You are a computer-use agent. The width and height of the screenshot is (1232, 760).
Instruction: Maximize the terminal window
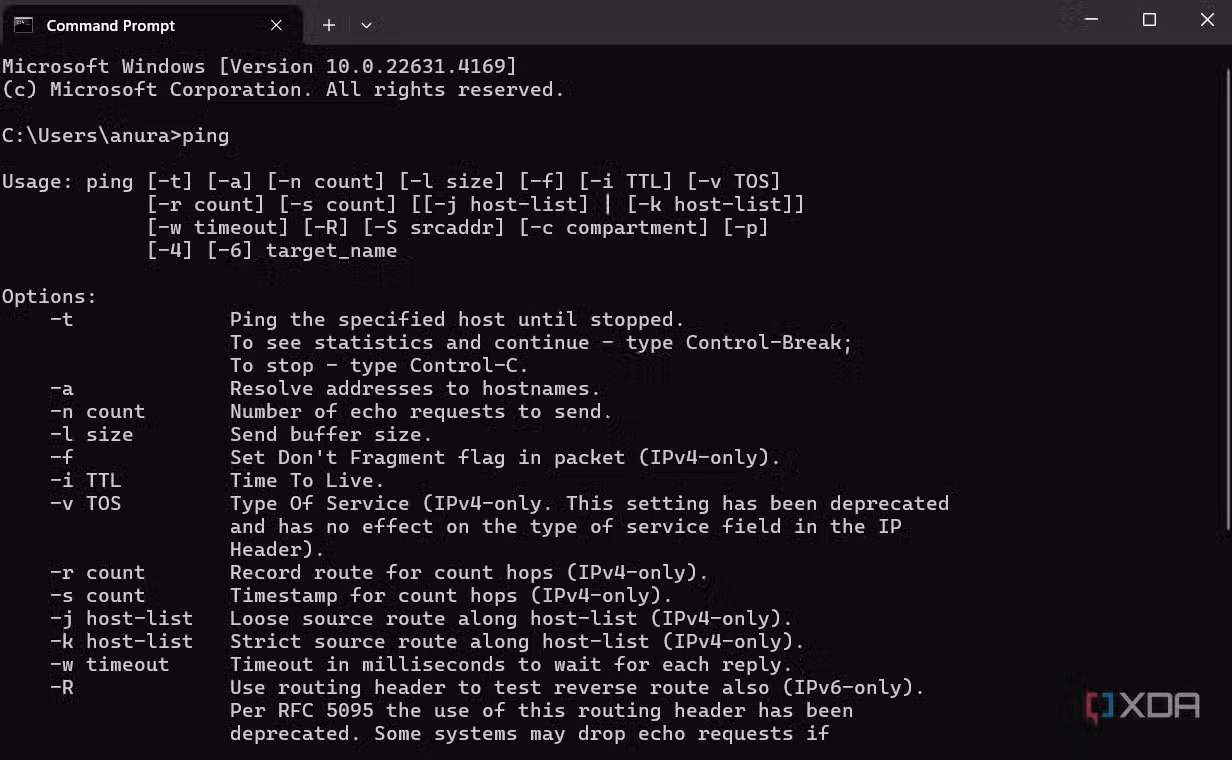(x=1149, y=20)
